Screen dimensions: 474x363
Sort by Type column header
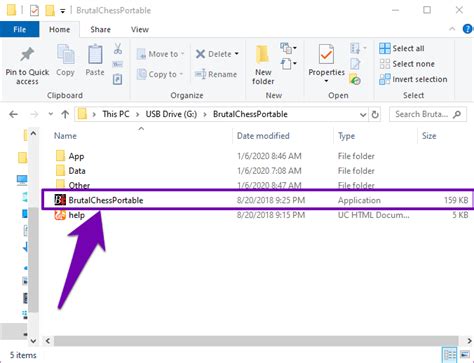tap(346, 136)
